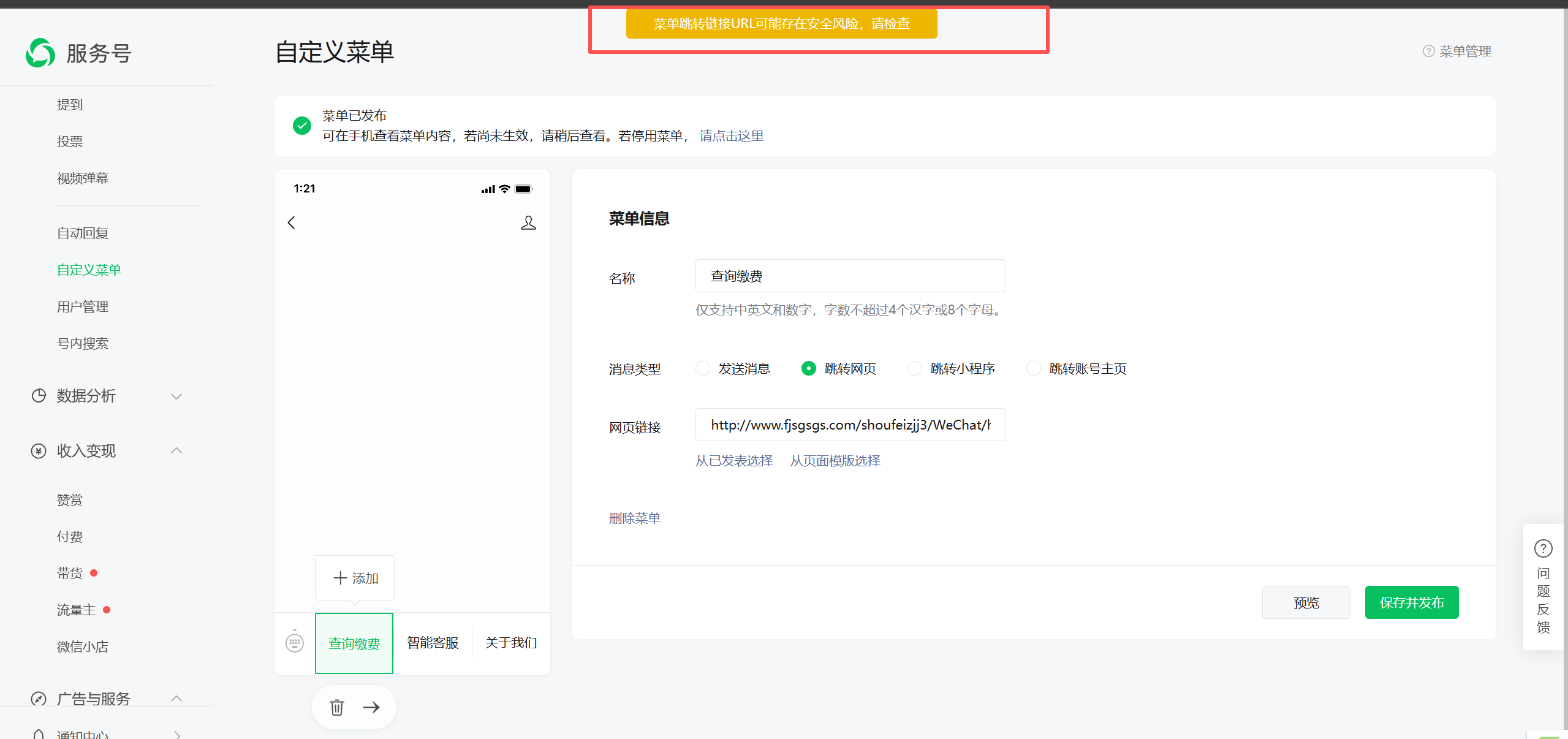Viewport: 1568px width, 739px height.
Task: Click the 网页链接 URL input field
Action: point(850,425)
